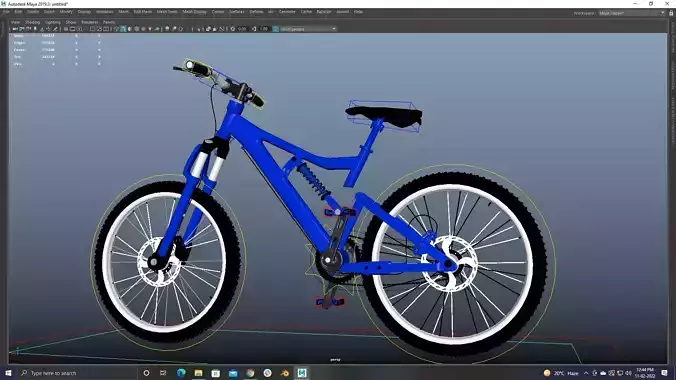
Task: Click the workspace lock icon
Action: [671, 13]
